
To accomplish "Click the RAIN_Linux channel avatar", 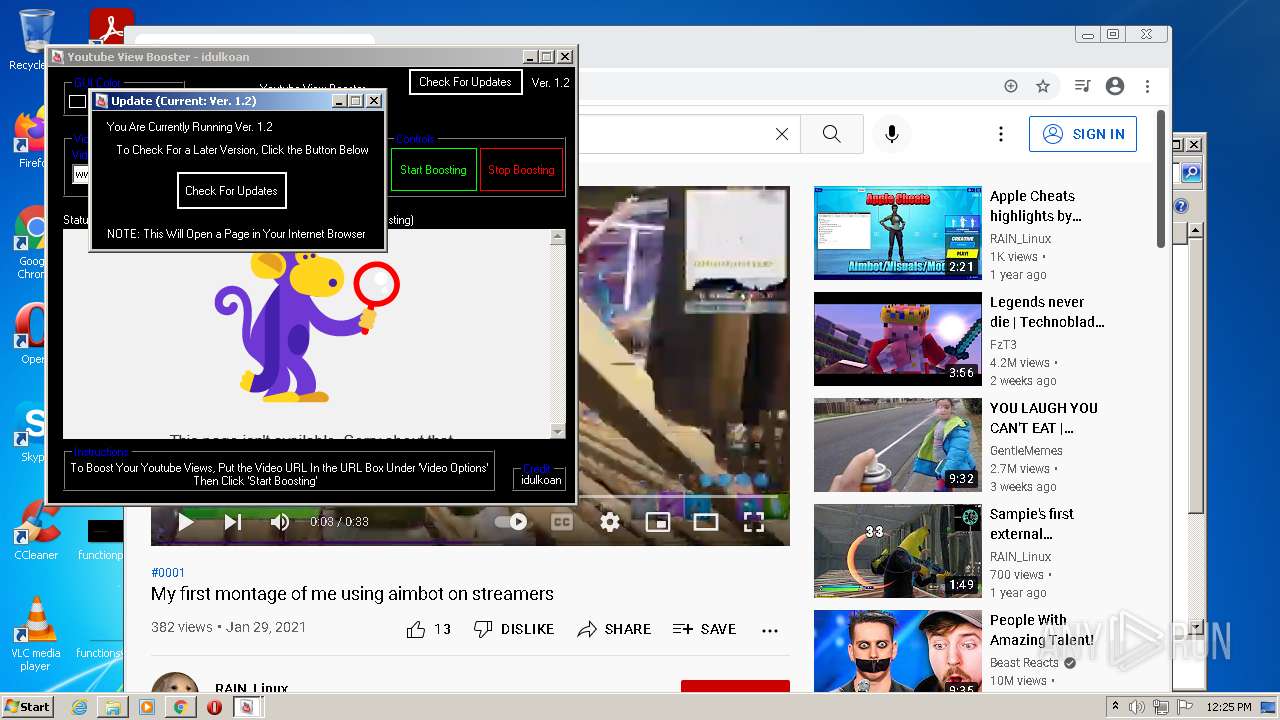I will [x=175, y=682].
